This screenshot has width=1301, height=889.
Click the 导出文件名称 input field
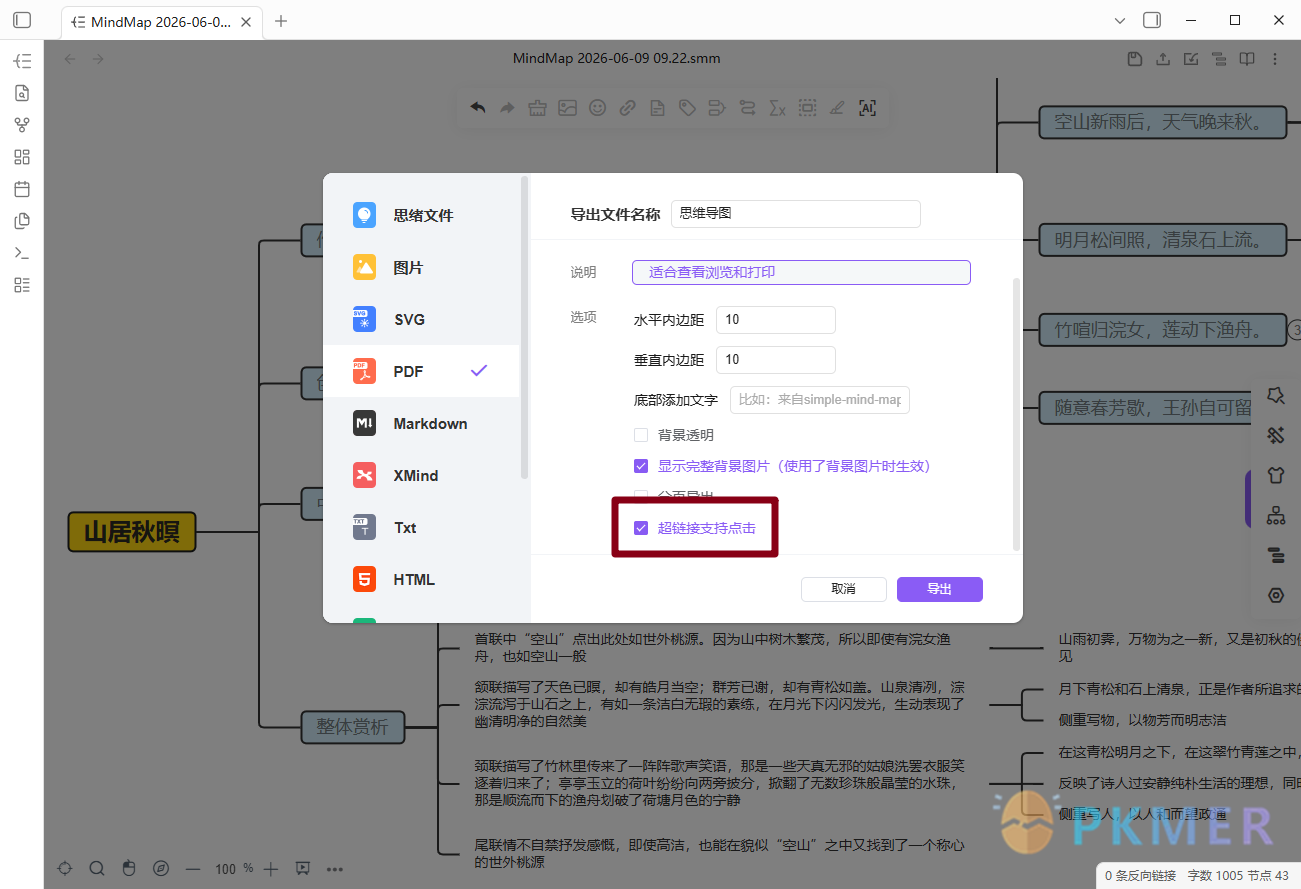[795, 214]
